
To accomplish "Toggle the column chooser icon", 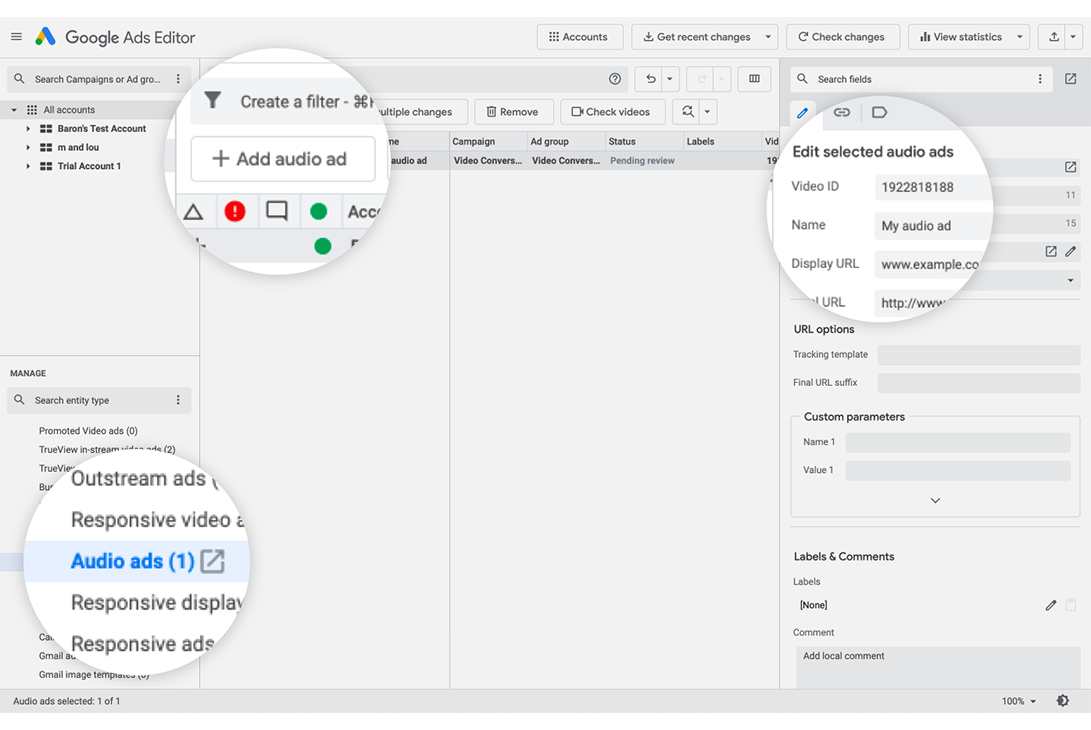I will (x=754, y=79).
